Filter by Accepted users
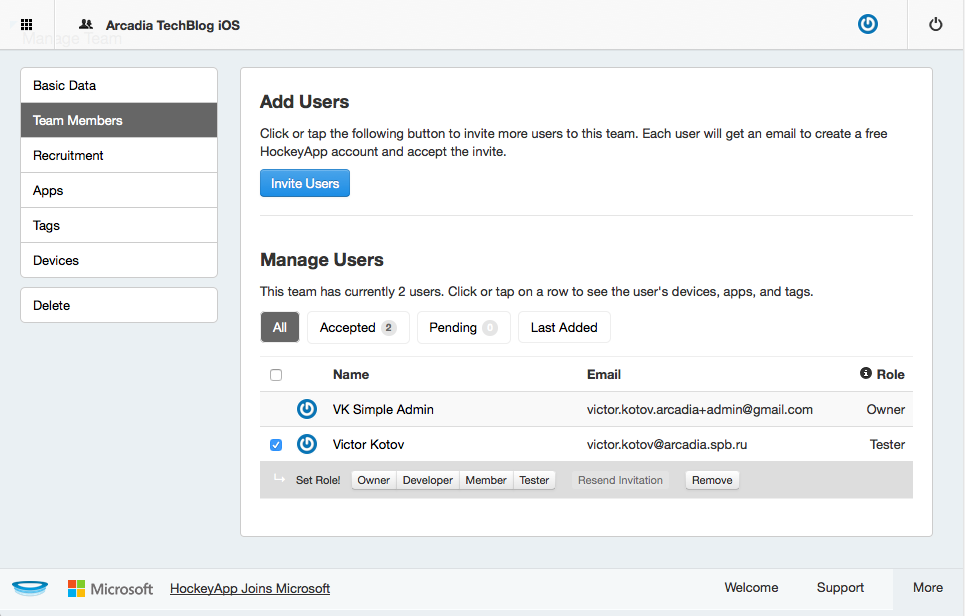 [x=358, y=327]
